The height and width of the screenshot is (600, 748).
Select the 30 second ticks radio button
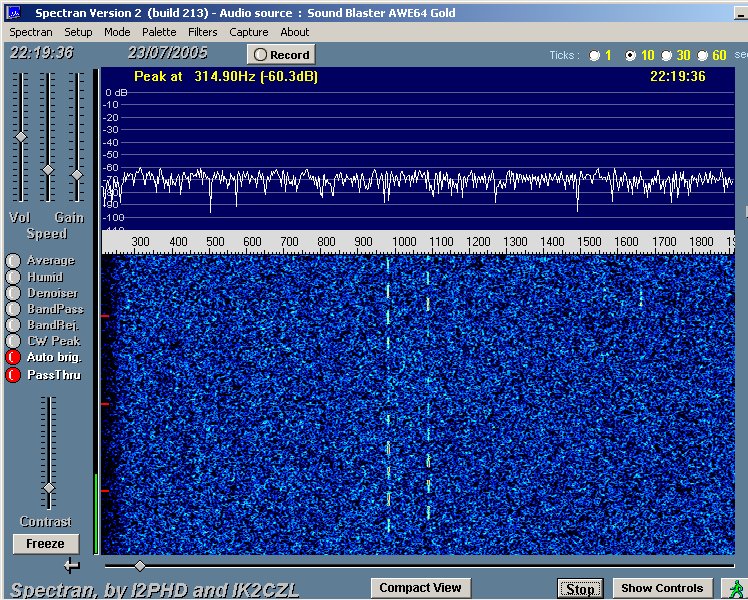(x=667, y=55)
